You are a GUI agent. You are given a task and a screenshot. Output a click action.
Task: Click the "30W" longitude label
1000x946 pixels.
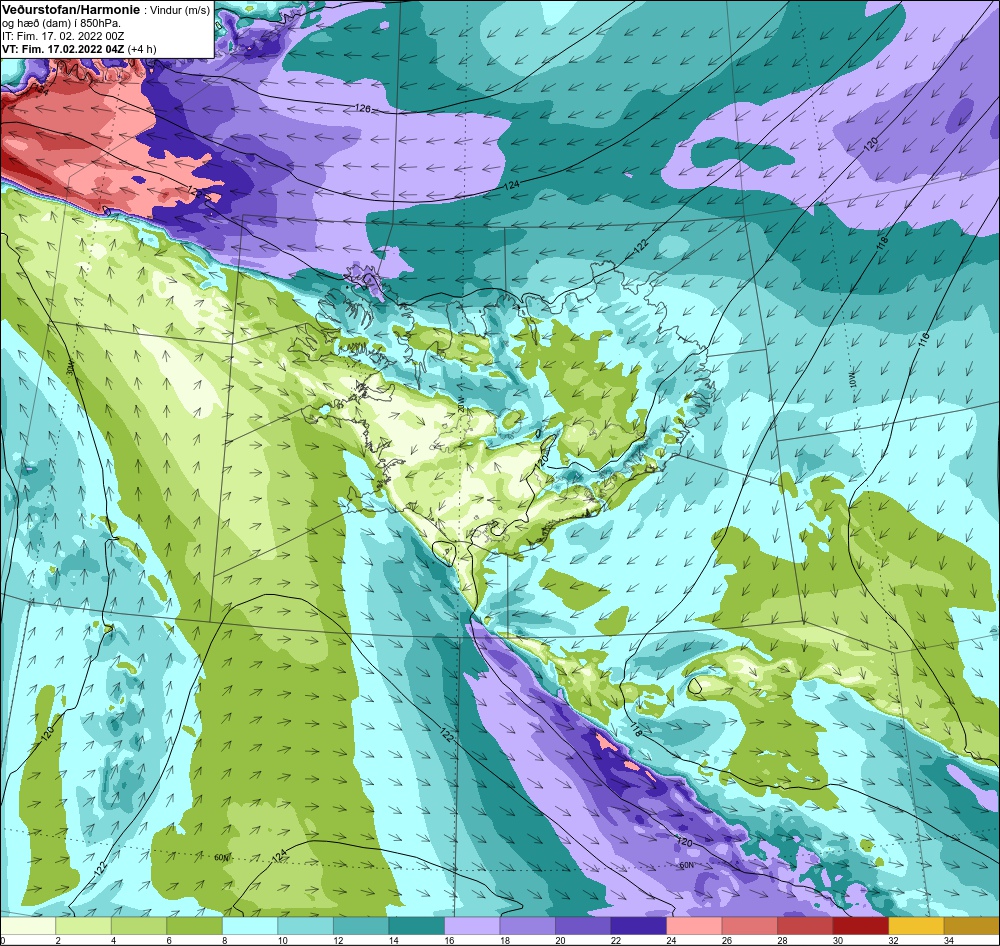click(x=70, y=369)
